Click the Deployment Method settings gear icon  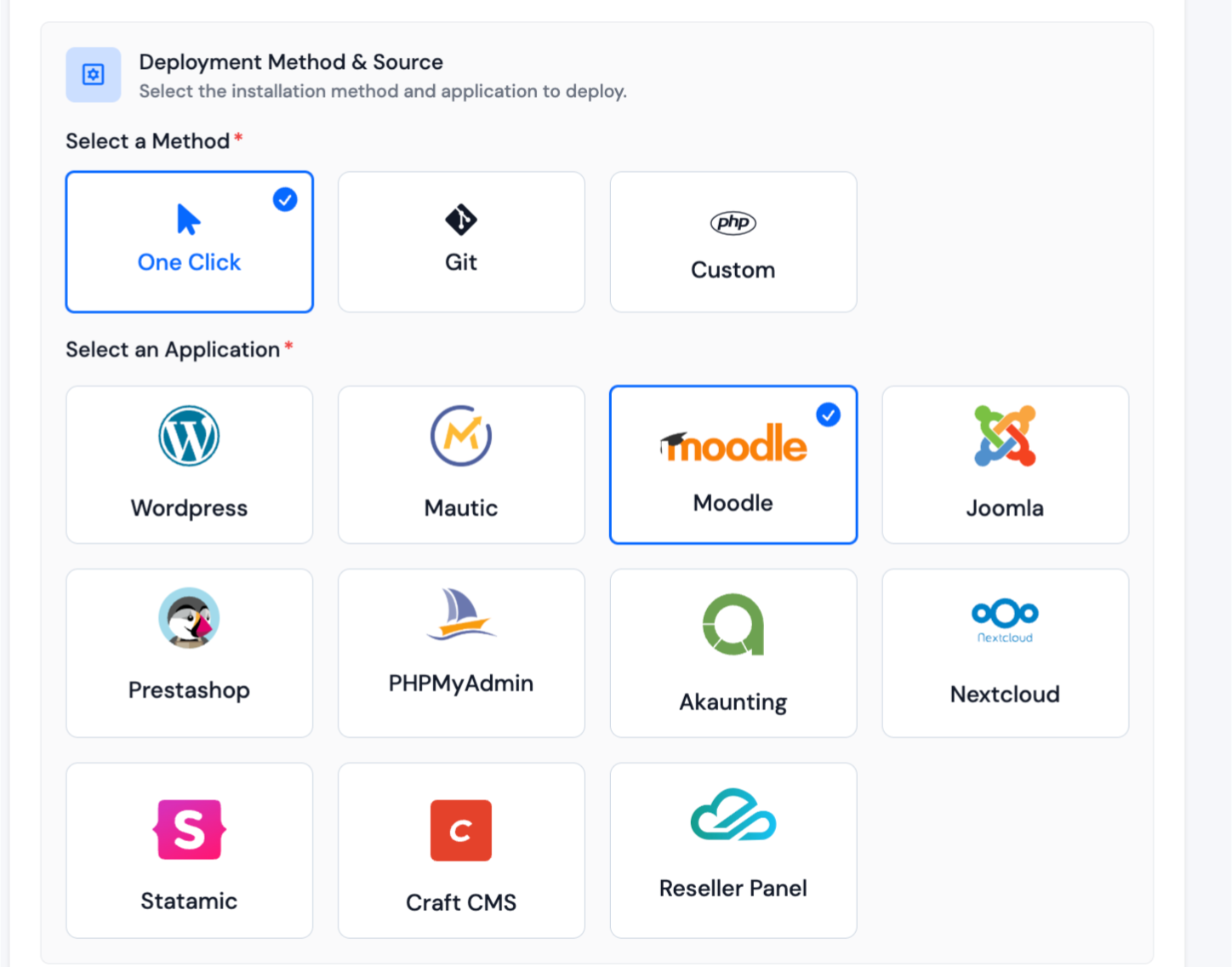[93, 74]
